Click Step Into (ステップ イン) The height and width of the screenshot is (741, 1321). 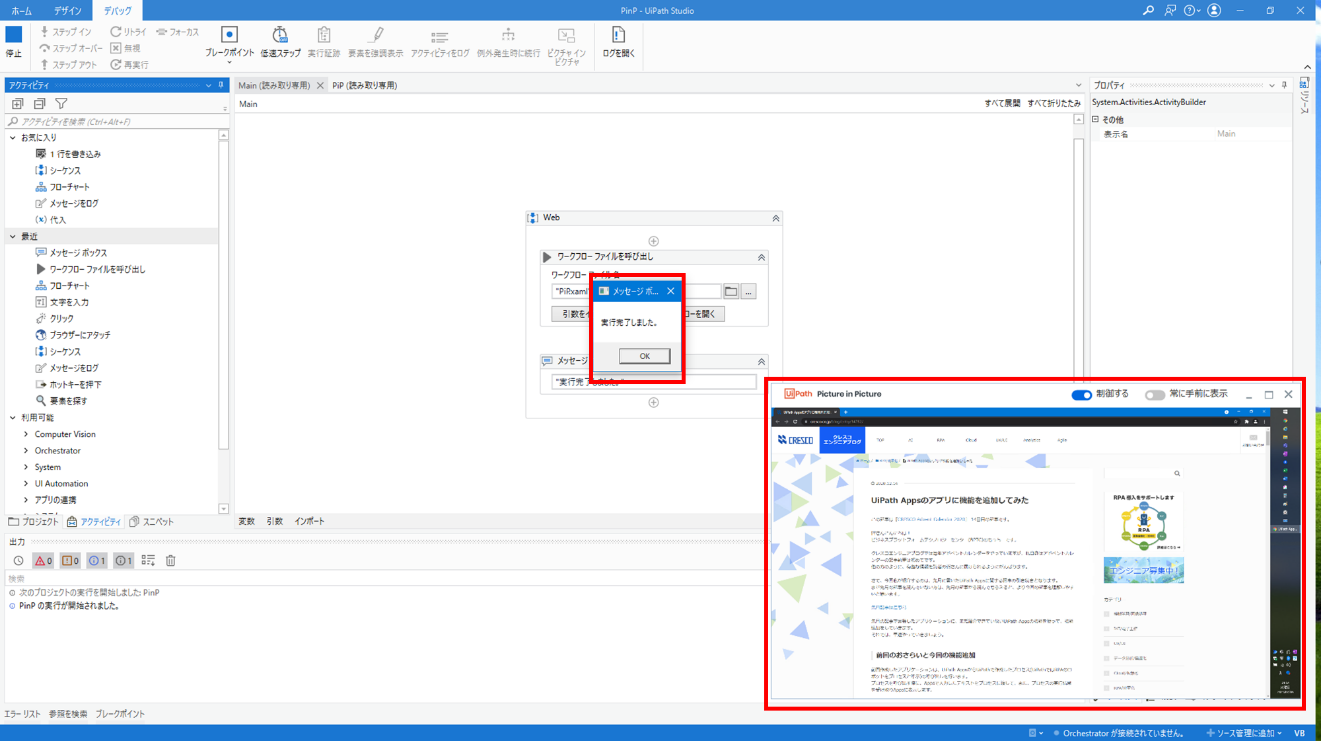point(65,32)
